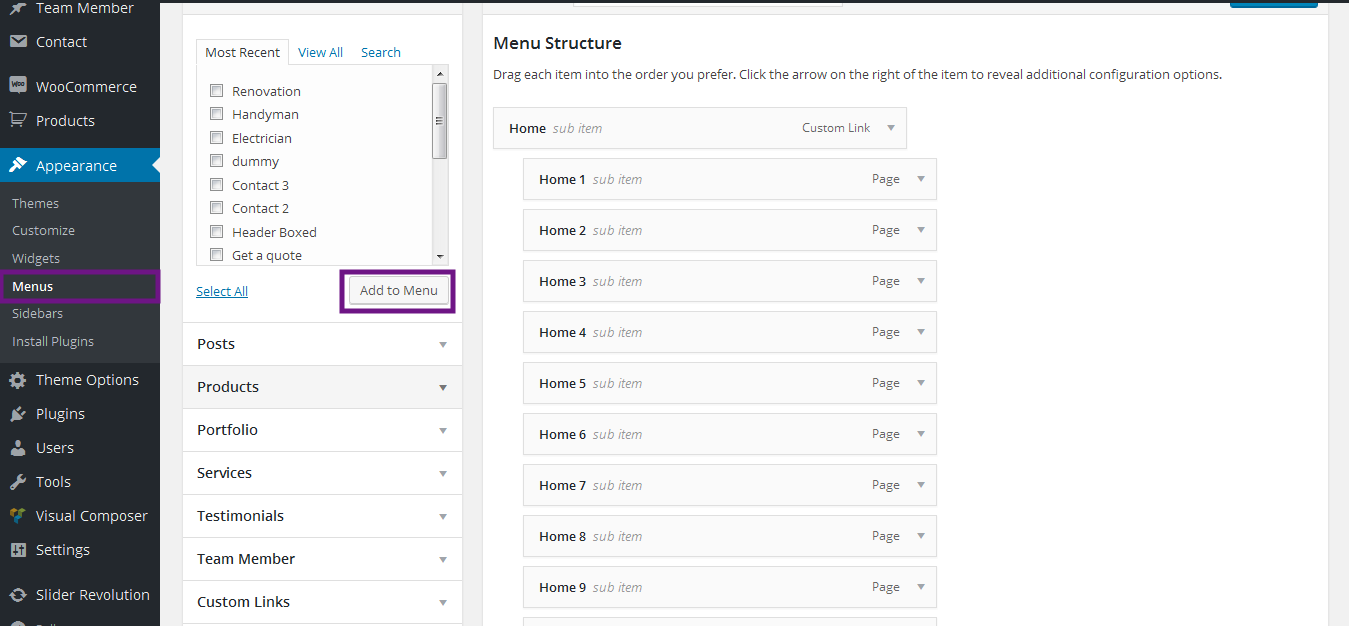1349x626 pixels.
Task: Click the WooCommerce icon in sidebar
Action: point(18,86)
